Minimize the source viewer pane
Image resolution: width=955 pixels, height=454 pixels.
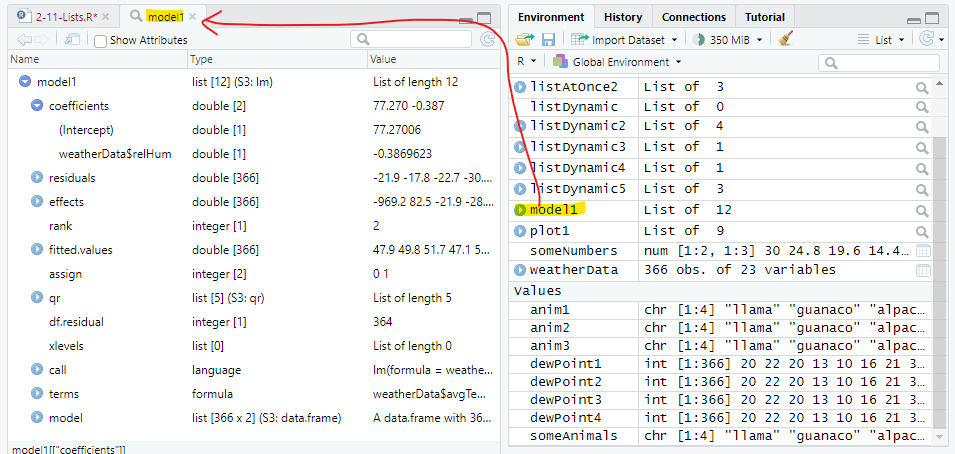point(466,19)
